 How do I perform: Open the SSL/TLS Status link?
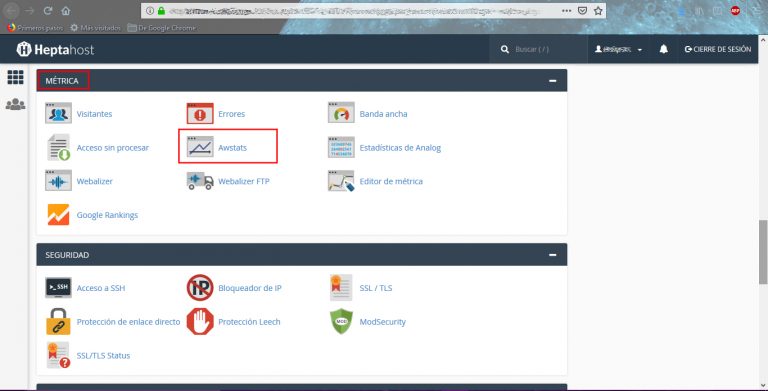[x=103, y=356]
